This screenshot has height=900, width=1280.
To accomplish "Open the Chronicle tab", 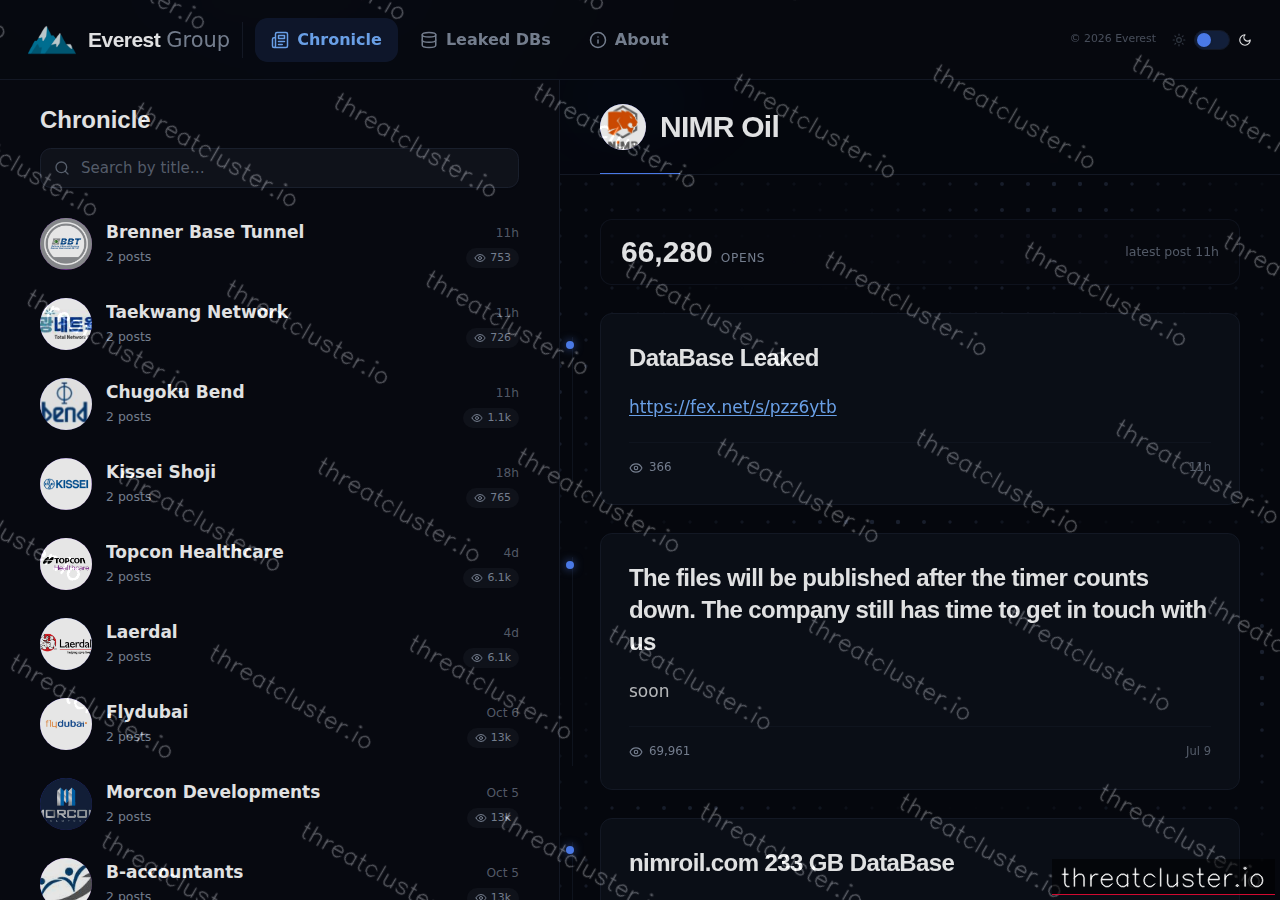I will click(326, 40).
